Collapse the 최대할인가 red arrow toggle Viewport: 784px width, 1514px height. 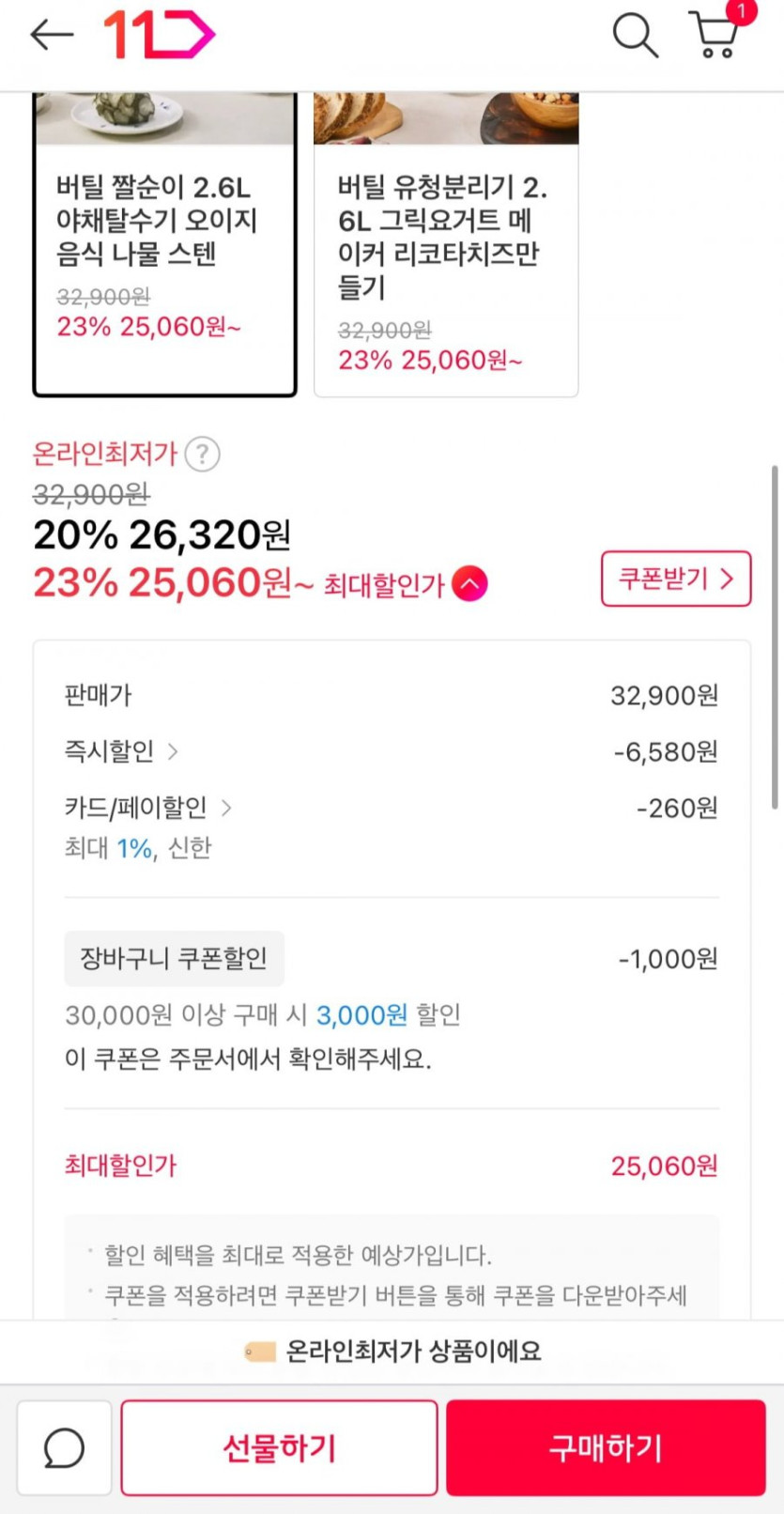[x=469, y=584]
